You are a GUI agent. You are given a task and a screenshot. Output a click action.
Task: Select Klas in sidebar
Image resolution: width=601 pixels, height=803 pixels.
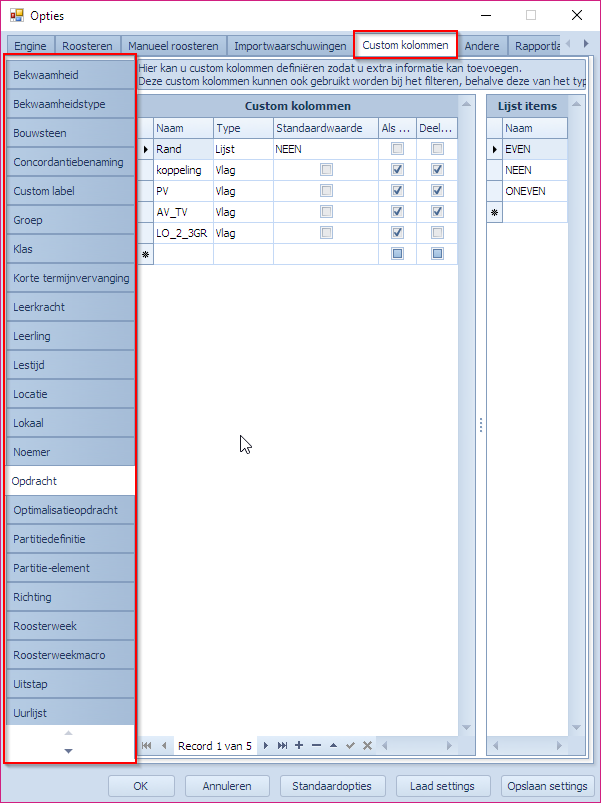tap(71, 249)
